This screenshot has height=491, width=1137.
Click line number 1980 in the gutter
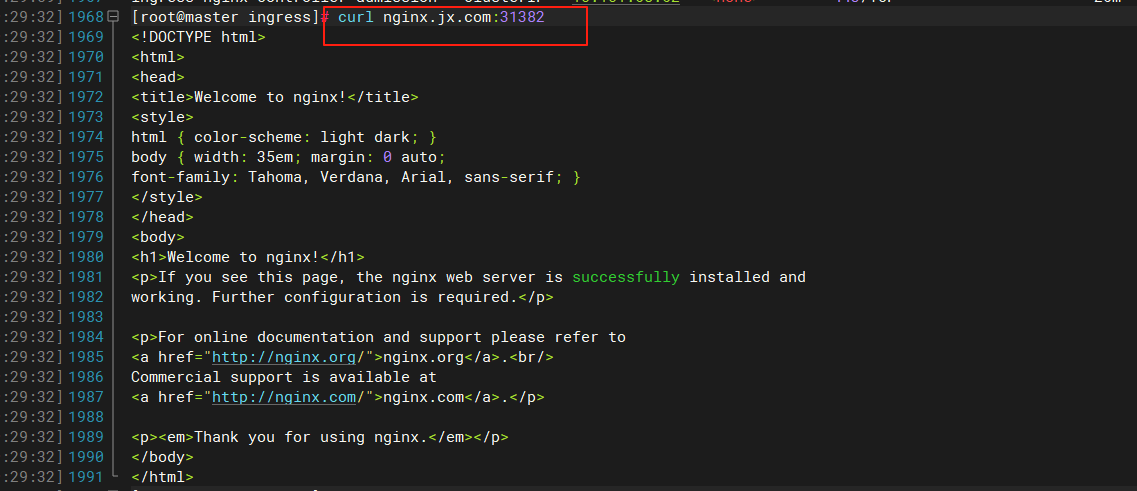[x=86, y=257]
